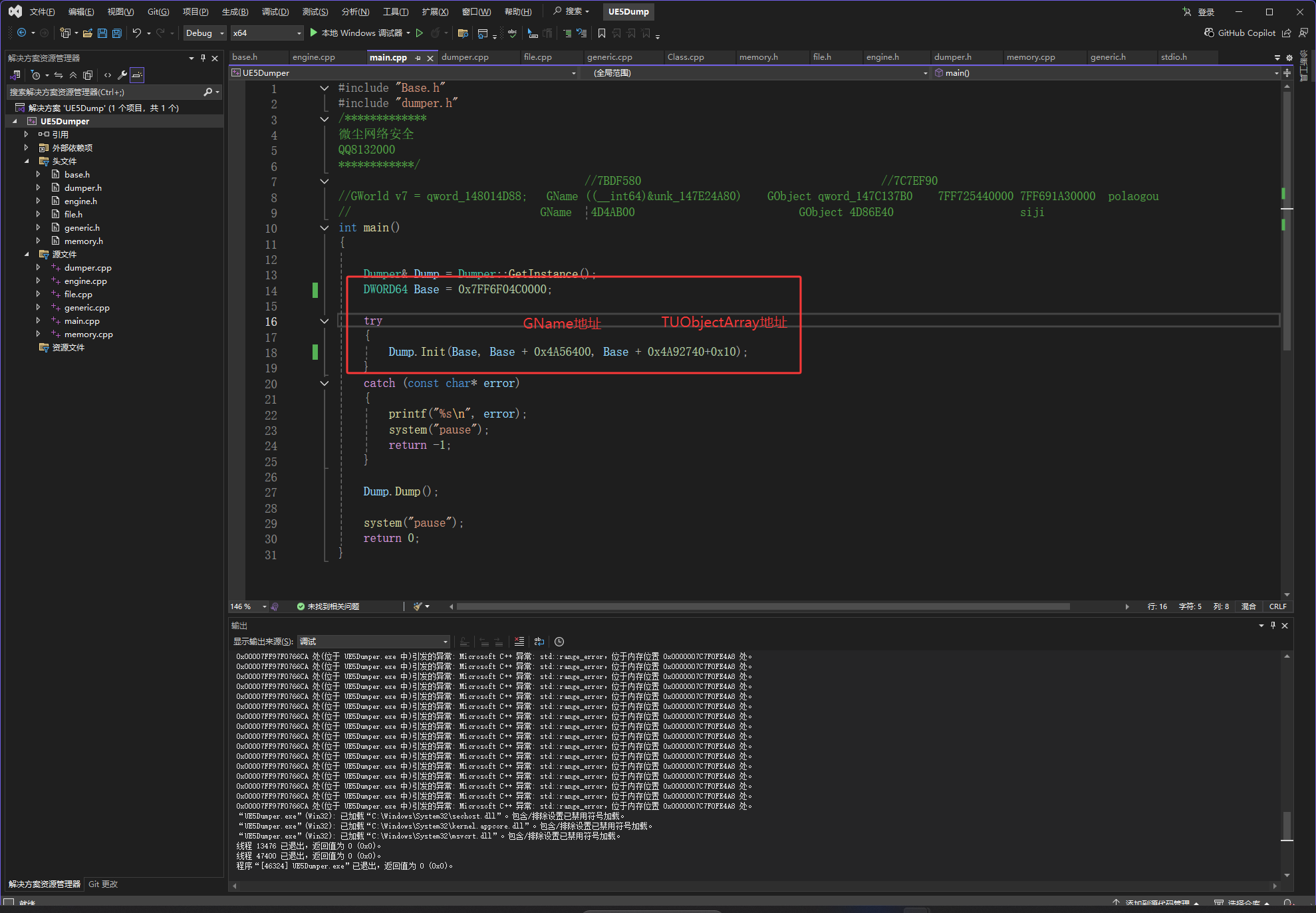This screenshot has width=1316, height=913.
Task: Click the GitHub Copilot icon
Action: [x=1209, y=33]
